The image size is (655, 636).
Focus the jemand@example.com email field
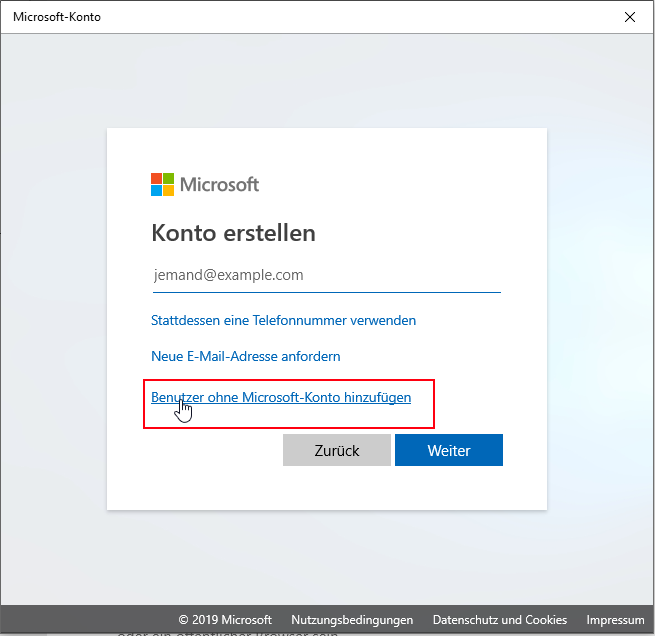click(326, 275)
